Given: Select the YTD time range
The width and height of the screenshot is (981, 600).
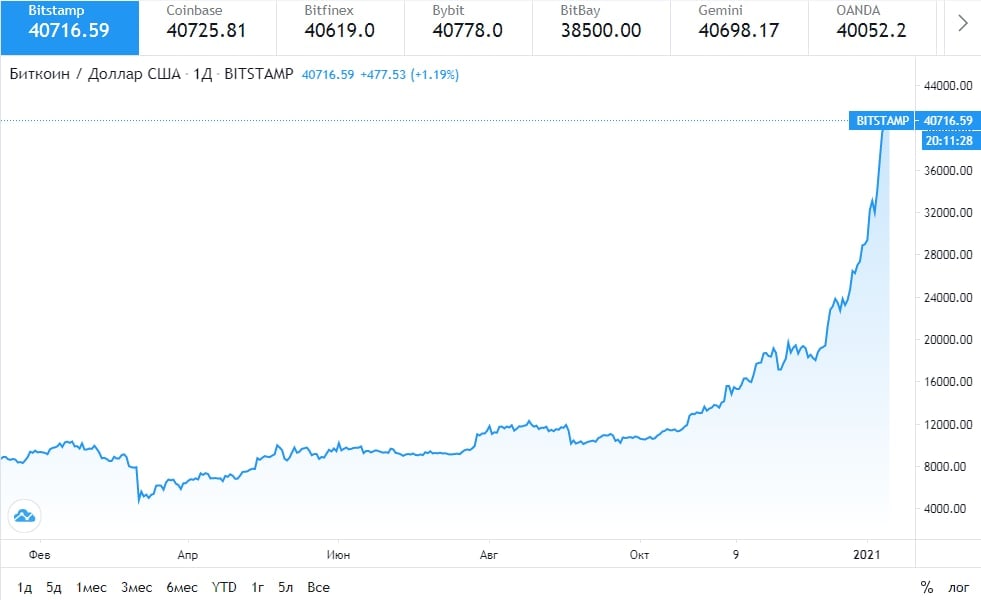Looking at the screenshot, I should coord(224,587).
